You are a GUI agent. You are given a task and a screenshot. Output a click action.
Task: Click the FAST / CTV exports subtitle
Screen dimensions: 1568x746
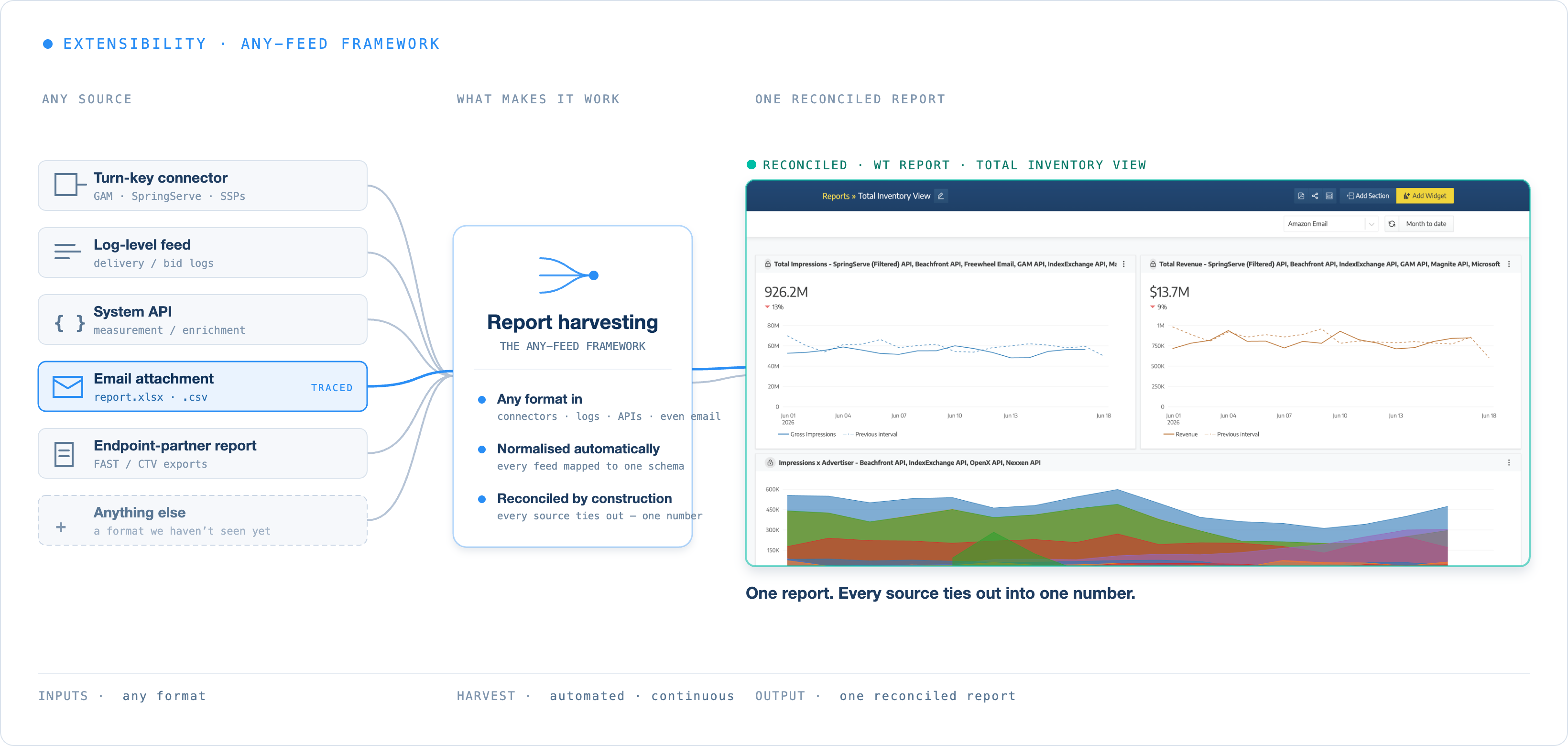151,464
